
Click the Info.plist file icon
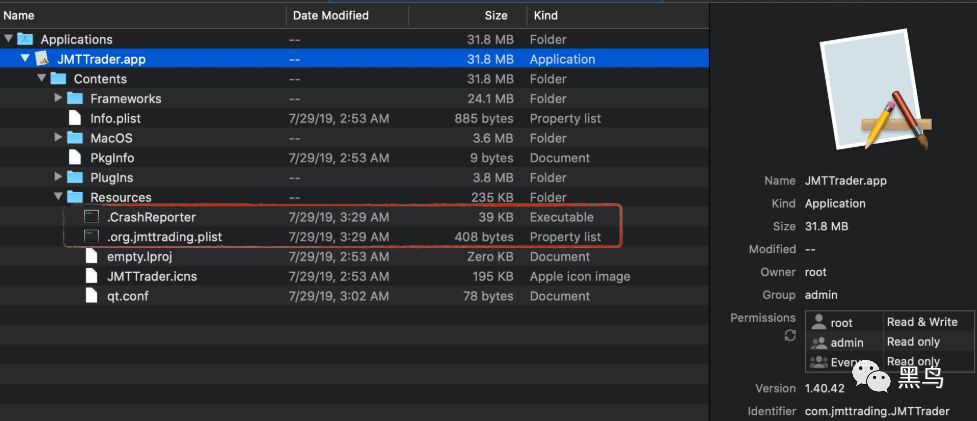tap(75, 118)
